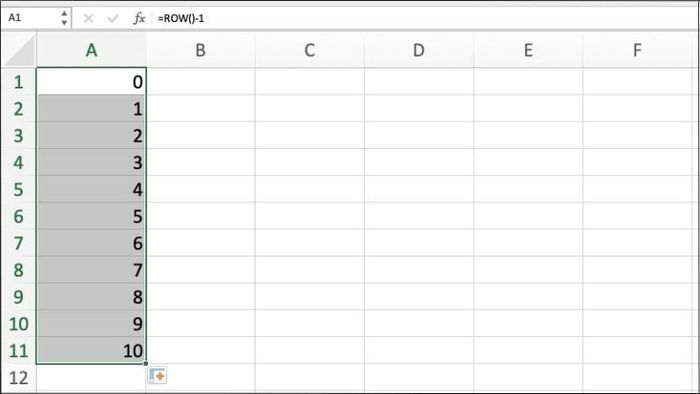Click the Name Box up arrow
Viewport: 700px width, 394px height.
64,14
